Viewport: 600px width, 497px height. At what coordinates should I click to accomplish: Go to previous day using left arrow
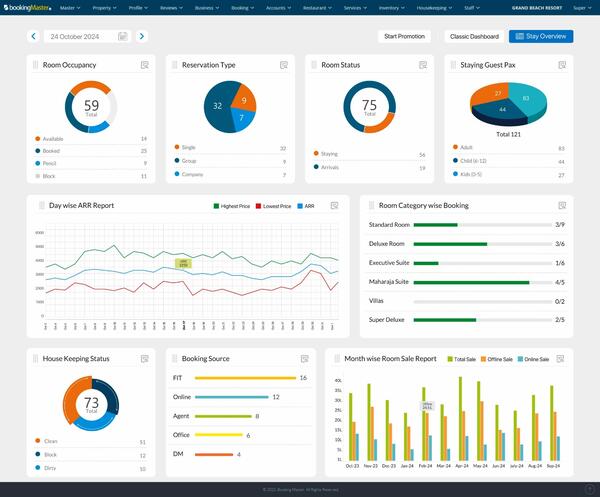pos(33,36)
